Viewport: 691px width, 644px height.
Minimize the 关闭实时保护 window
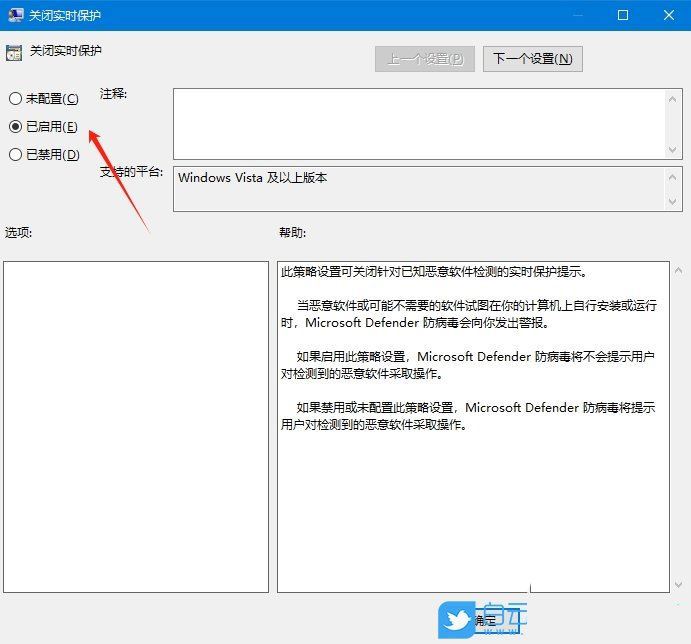click(578, 15)
